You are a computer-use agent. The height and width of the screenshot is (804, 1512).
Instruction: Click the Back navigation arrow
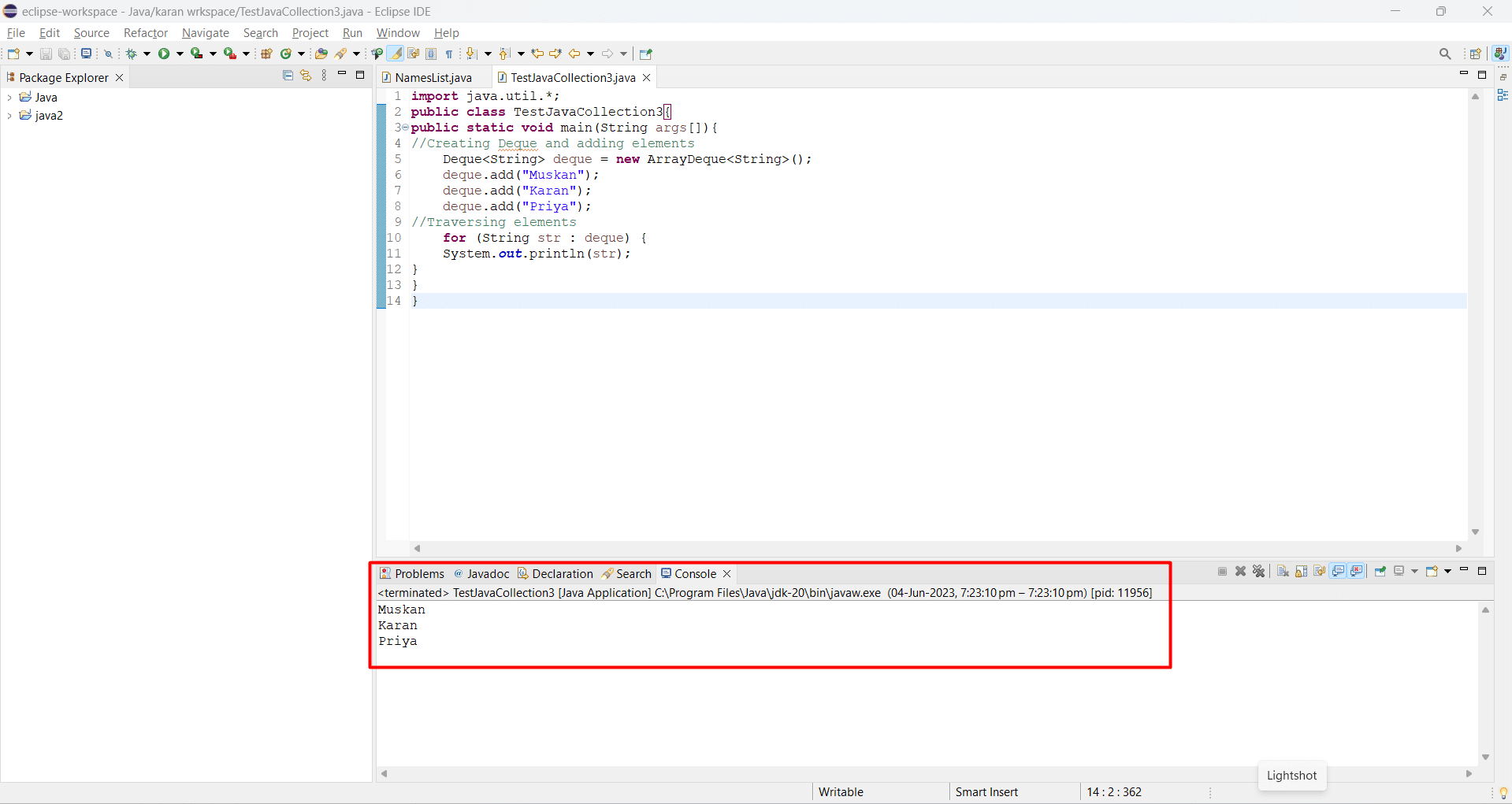(574, 54)
